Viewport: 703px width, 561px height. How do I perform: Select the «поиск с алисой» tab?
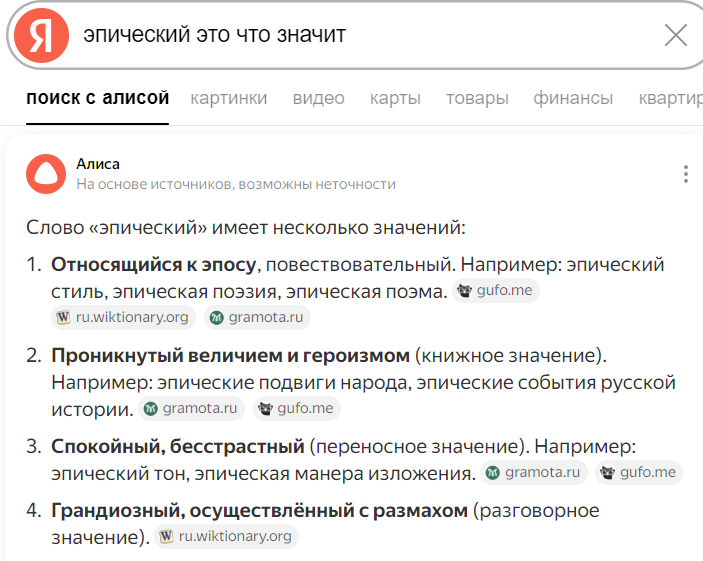98,98
